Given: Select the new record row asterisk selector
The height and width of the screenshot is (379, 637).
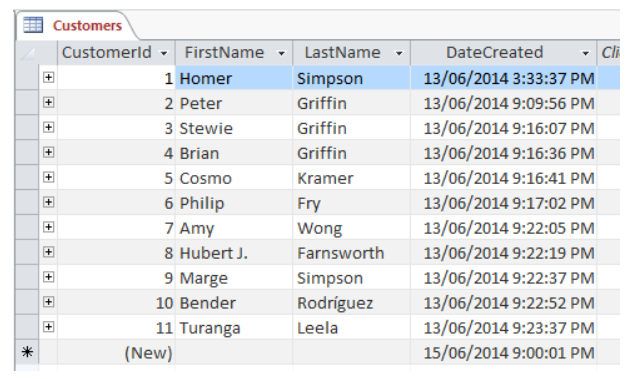Looking at the screenshot, I should click(27, 352).
